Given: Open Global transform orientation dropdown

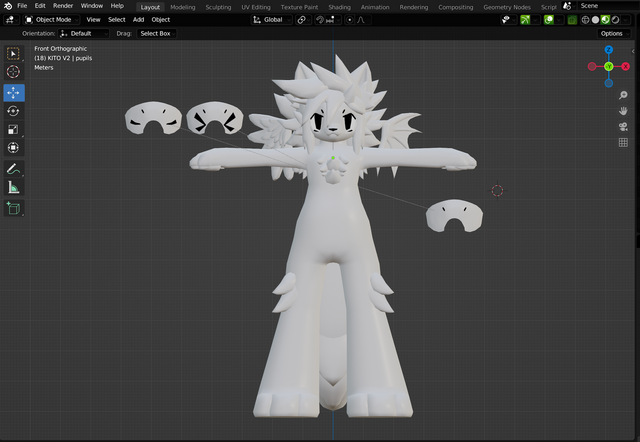Looking at the screenshot, I should tap(271, 20).
